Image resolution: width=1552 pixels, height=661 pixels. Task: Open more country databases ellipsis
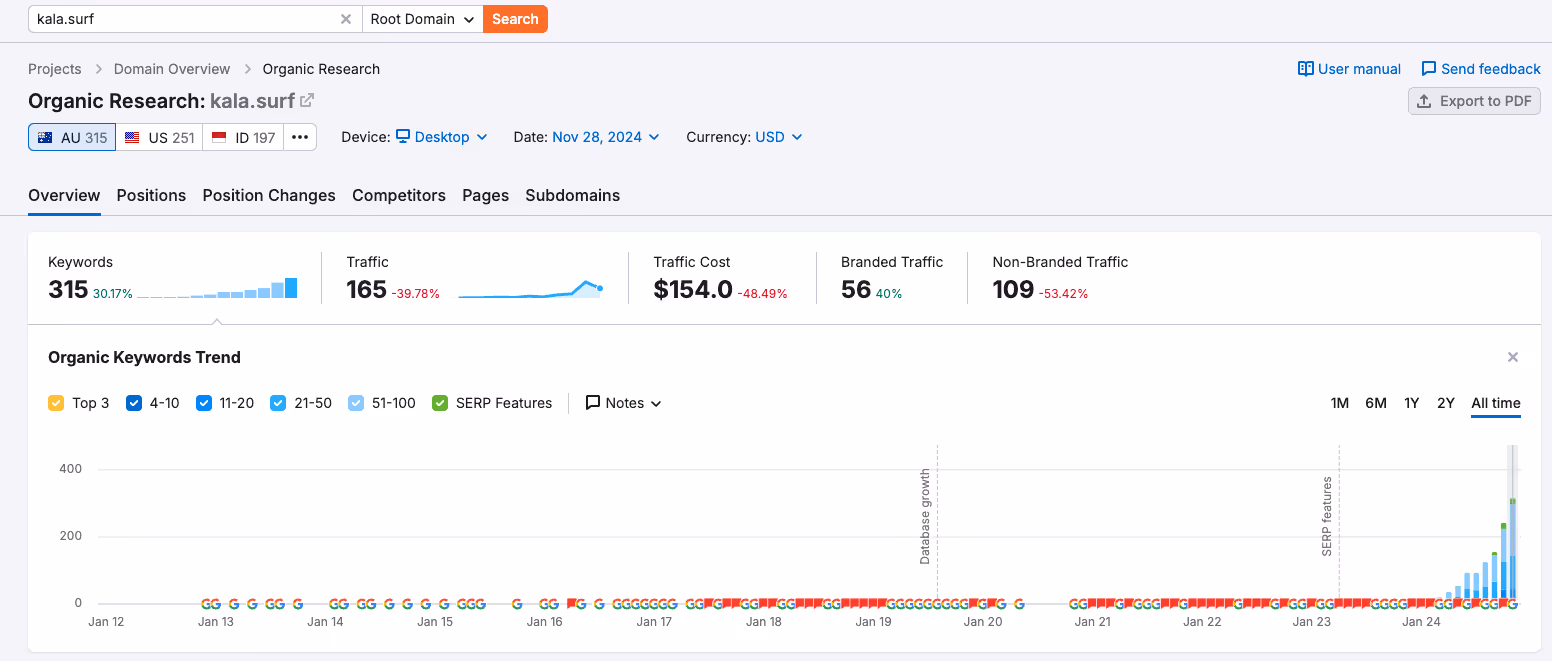click(x=300, y=138)
